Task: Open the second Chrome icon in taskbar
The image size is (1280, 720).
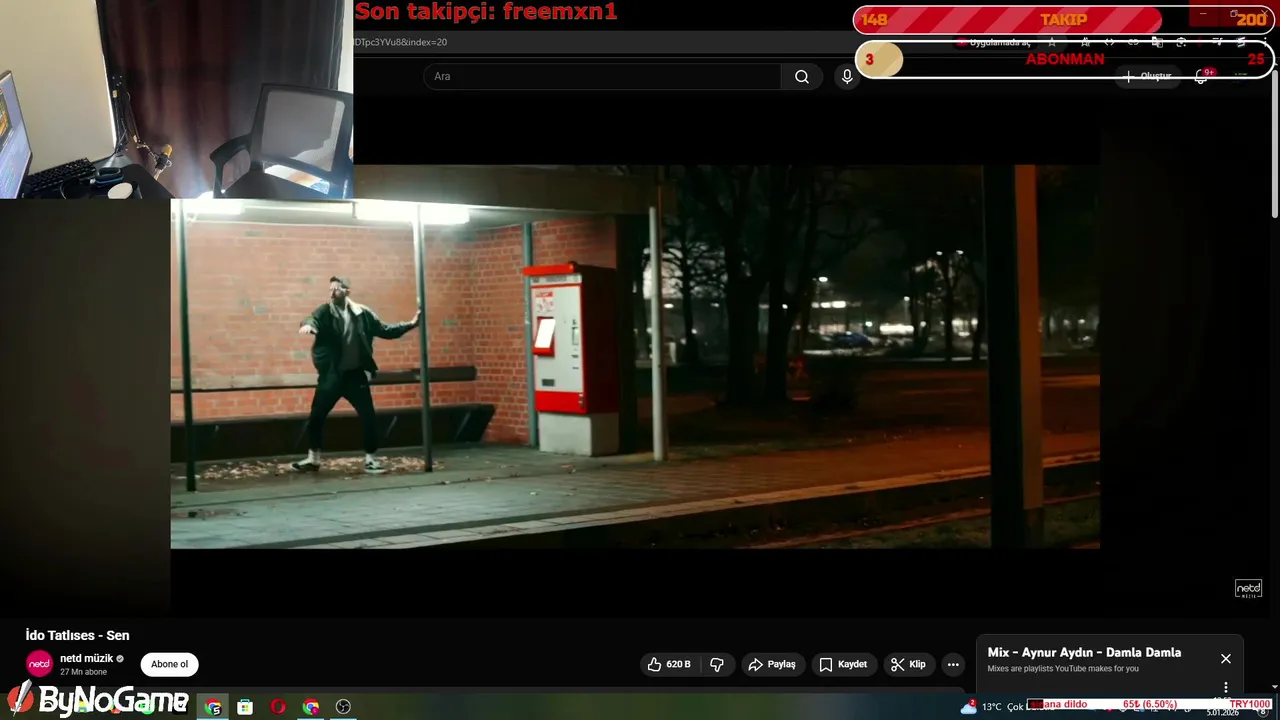Action: 311,707
